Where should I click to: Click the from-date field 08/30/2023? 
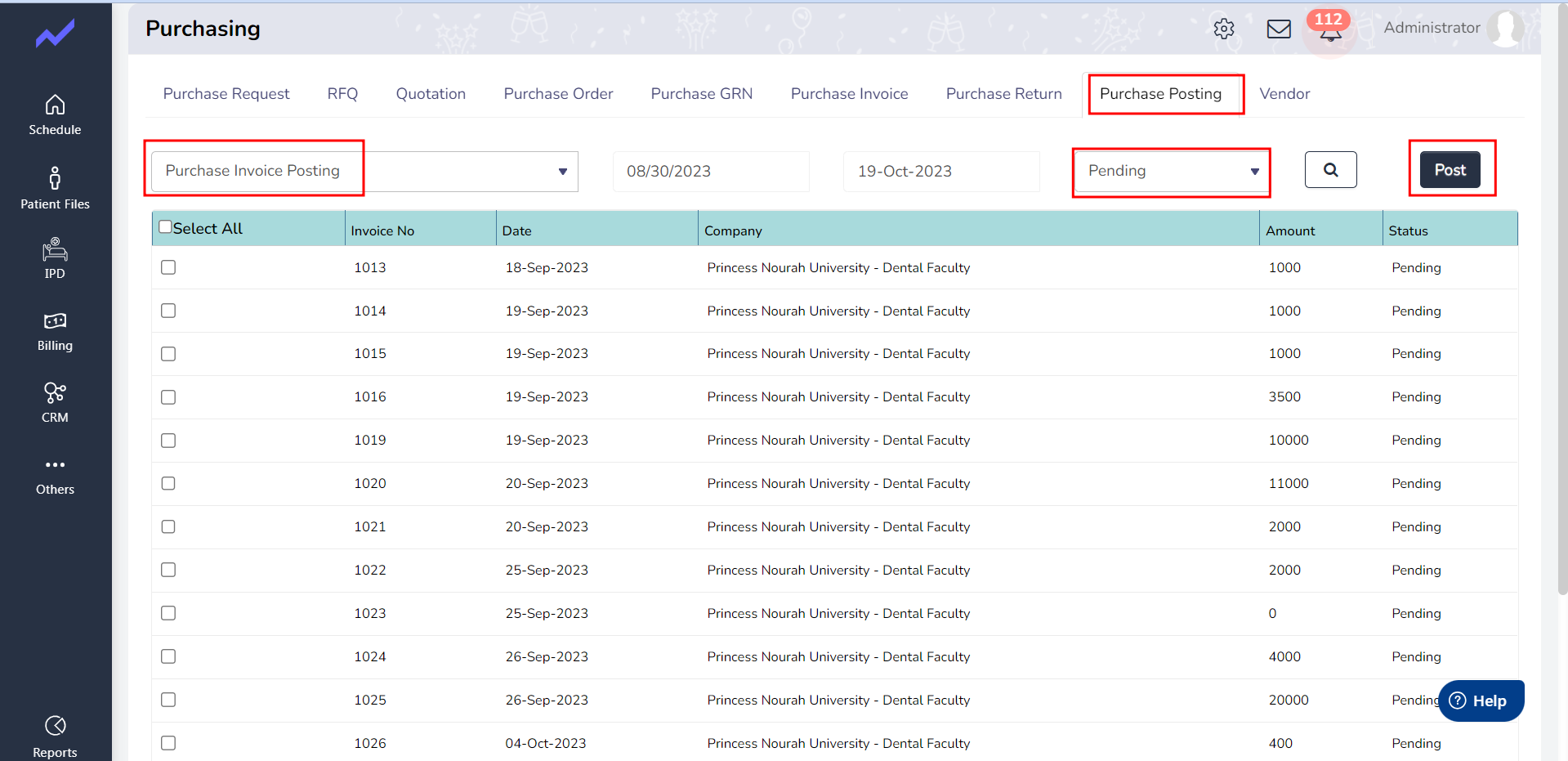pyautogui.click(x=711, y=171)
